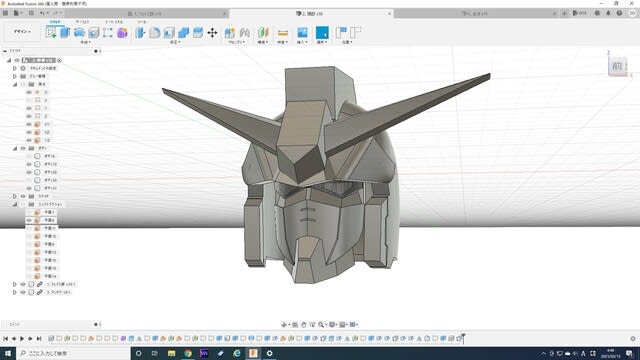Open the Joint tool in Assemble group

(245, 33)
